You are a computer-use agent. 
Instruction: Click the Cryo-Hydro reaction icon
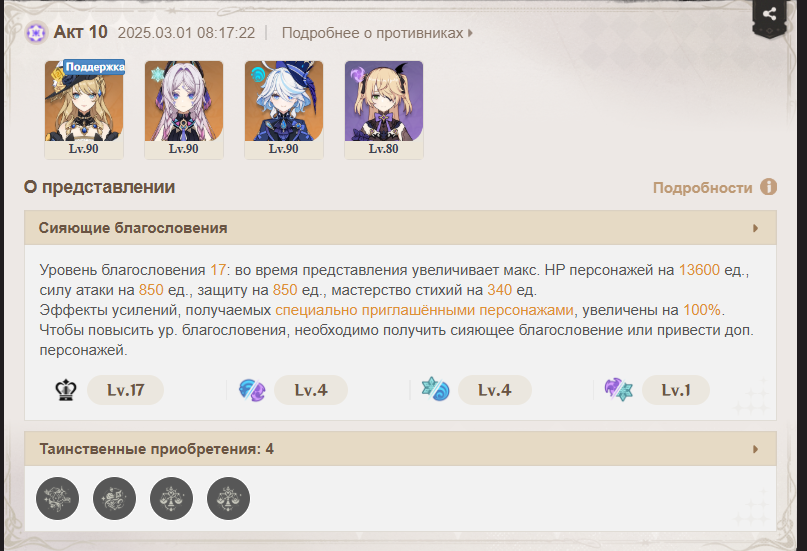click(x=435, y=389)
